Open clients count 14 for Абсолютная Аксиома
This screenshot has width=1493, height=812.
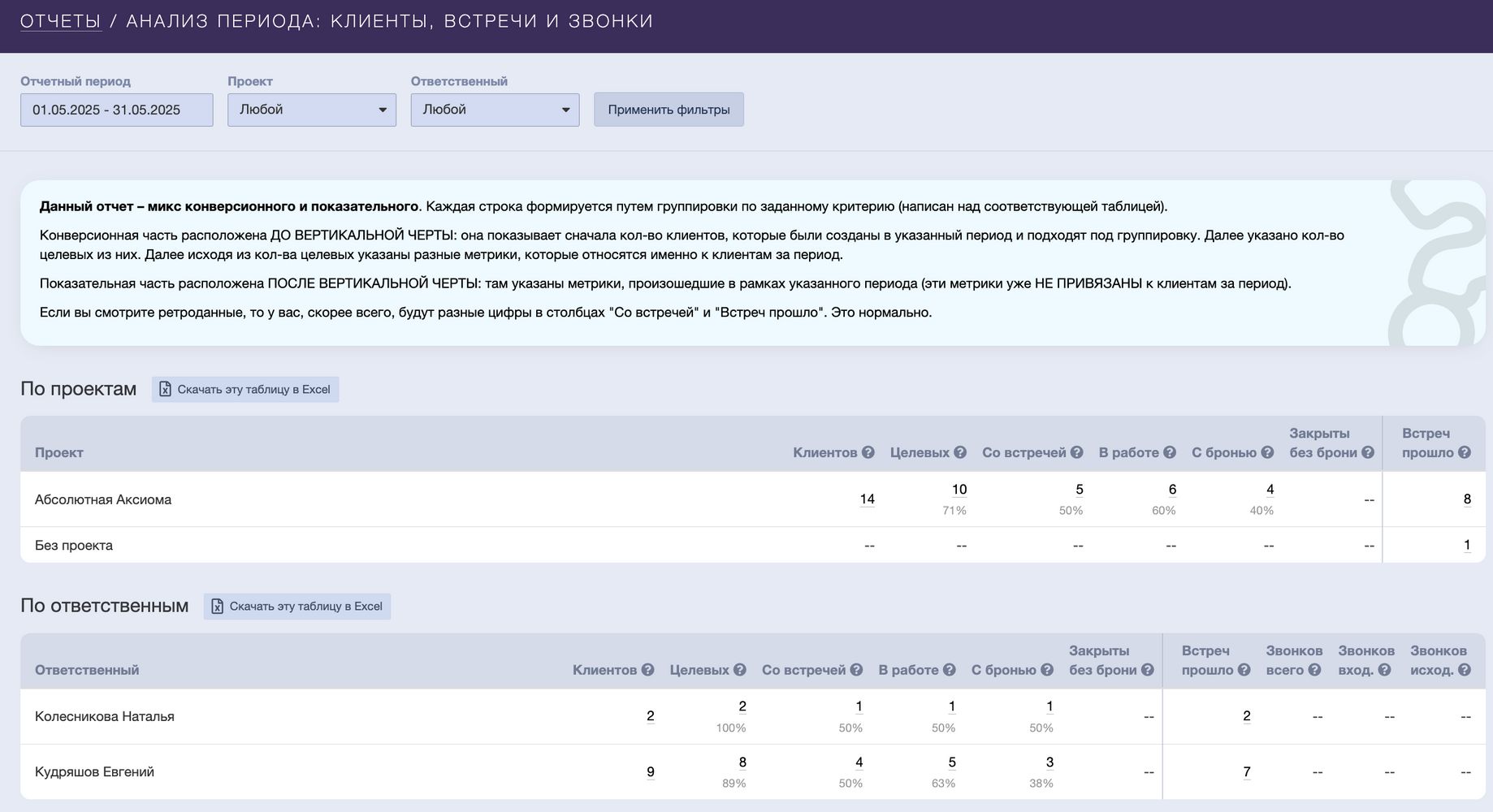(867, 499)
